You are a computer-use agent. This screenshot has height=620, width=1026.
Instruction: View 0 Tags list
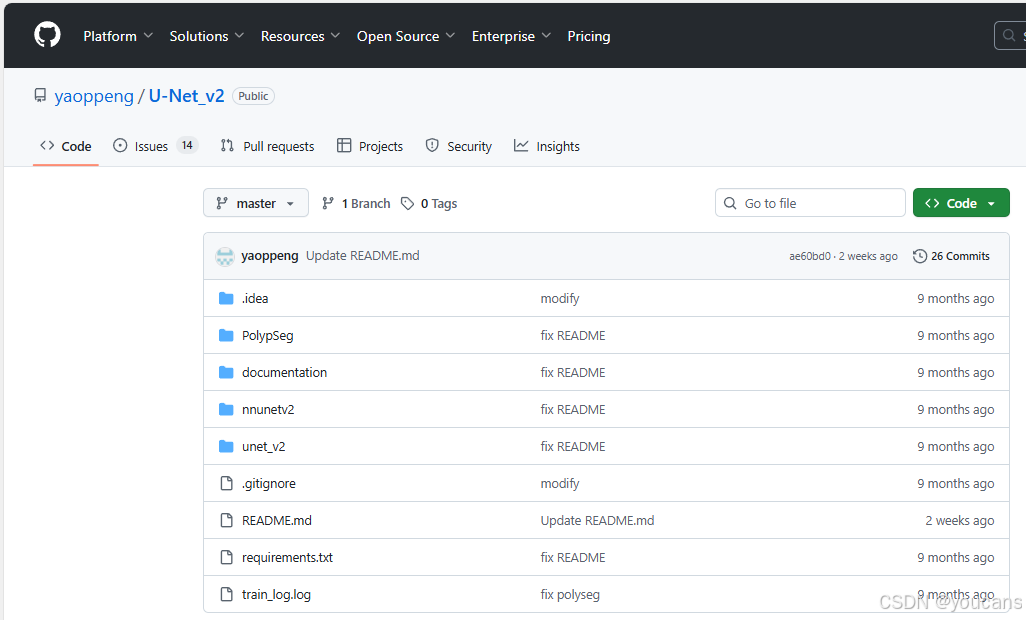[x=429, y=203]
